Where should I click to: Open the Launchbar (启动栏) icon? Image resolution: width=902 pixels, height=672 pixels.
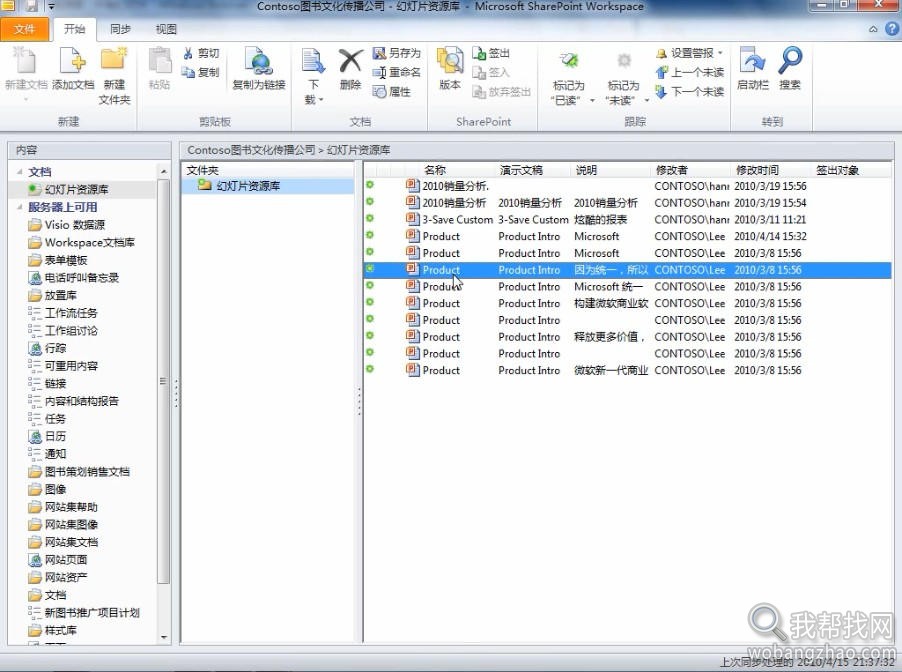point(752,61)
